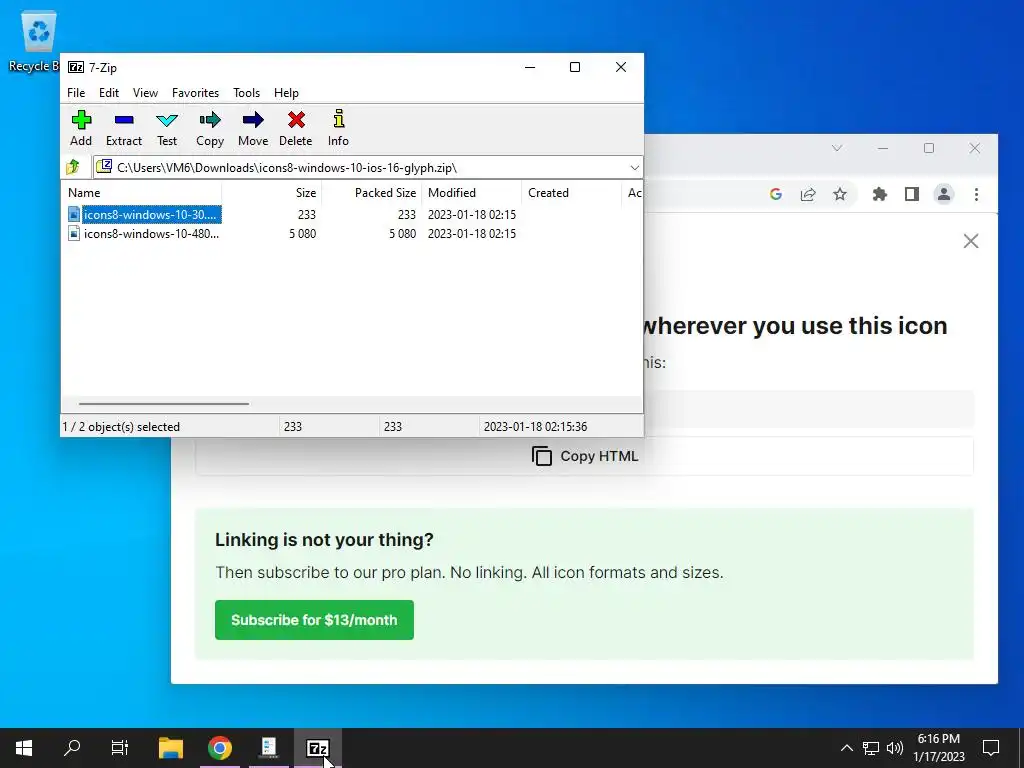Sort by the Name column header
The image size is (1024, 768).
142,193
